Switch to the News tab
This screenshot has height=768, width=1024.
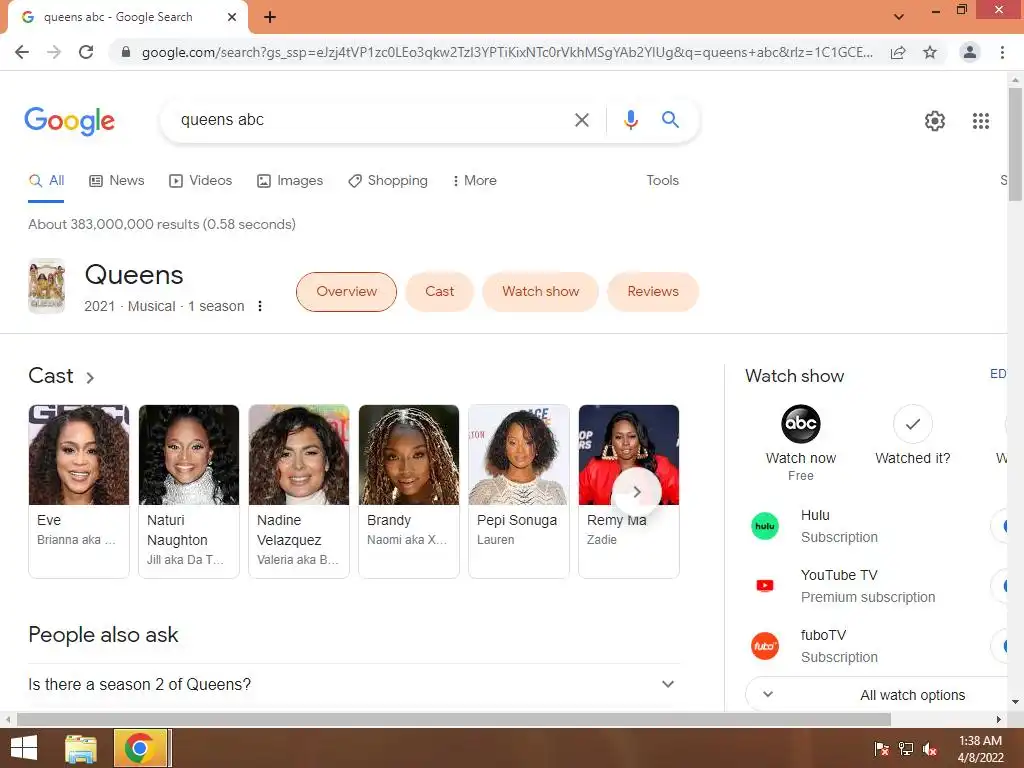(116, 180)
